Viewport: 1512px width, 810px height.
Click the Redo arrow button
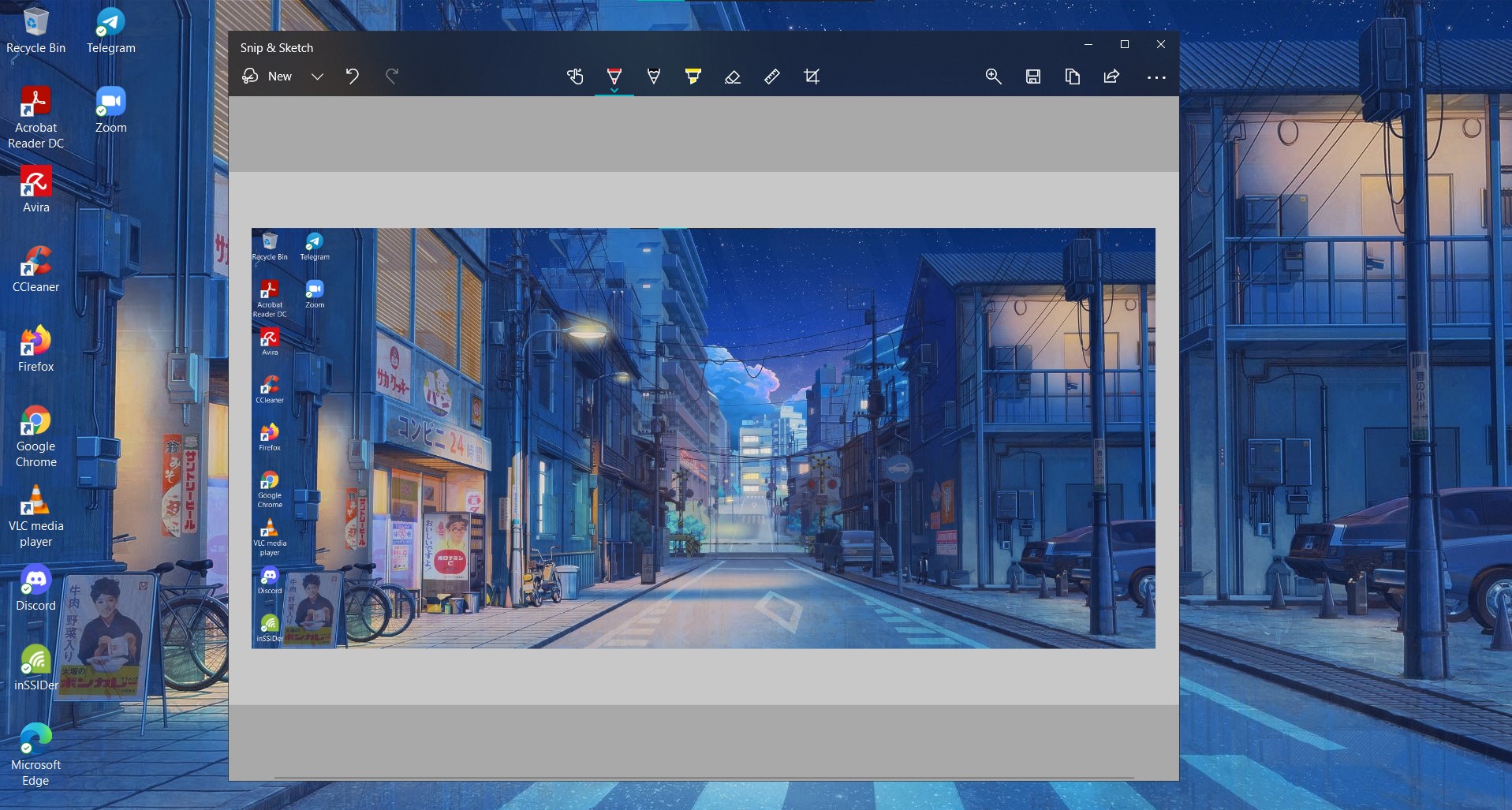tap(392, 77)
